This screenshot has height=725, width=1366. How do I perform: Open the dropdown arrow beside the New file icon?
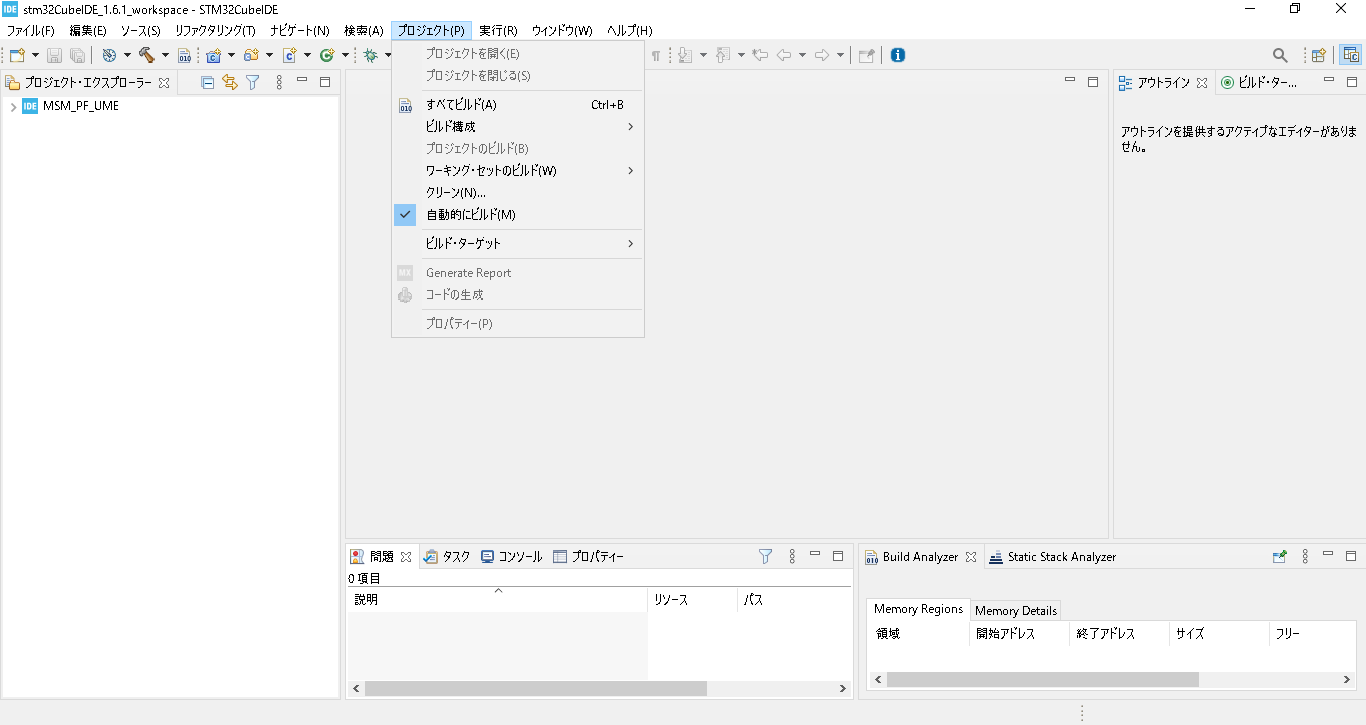[x=36, y=55]
